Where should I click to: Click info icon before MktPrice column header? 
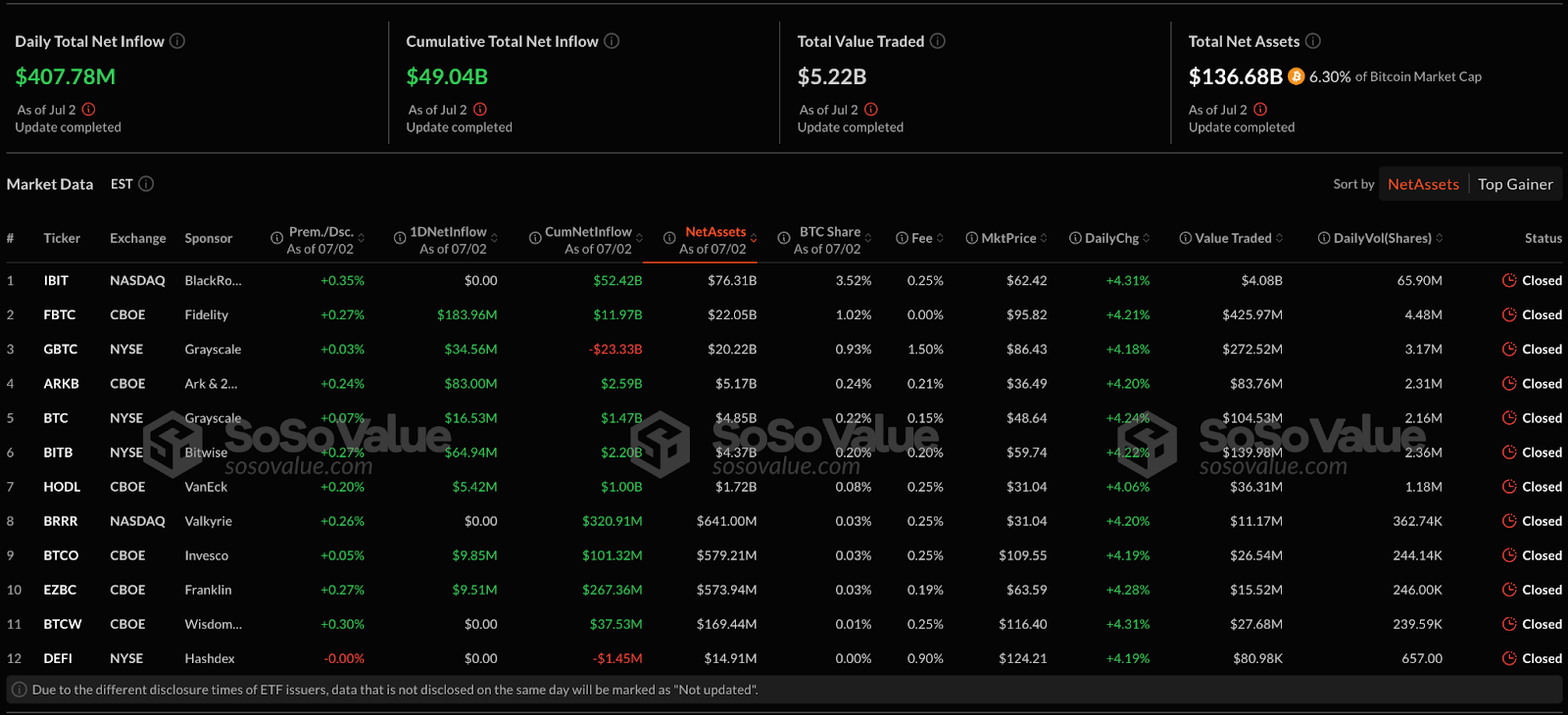point(971,238)
